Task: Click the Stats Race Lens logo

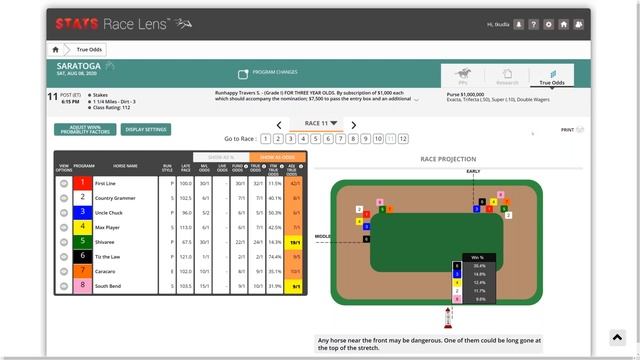Action: click(124, 24)
